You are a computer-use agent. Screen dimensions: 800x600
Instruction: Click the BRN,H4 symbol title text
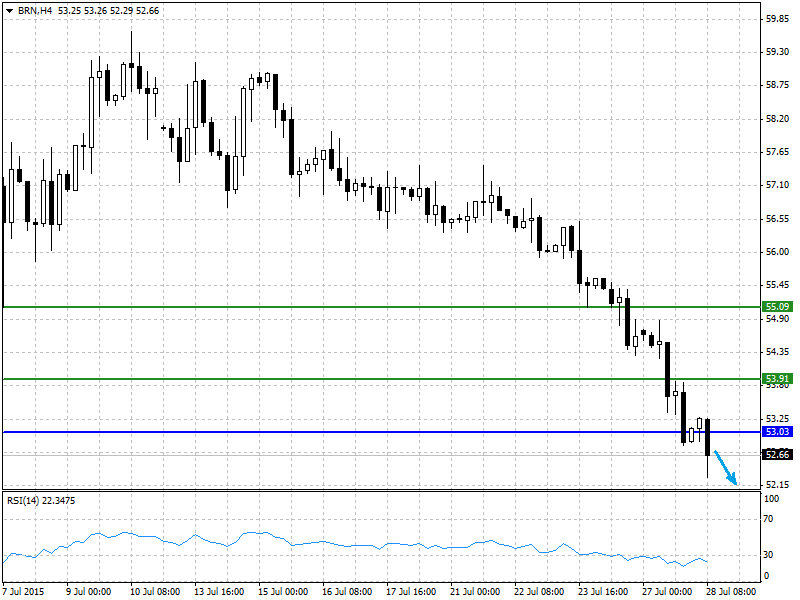coord(35,11)
